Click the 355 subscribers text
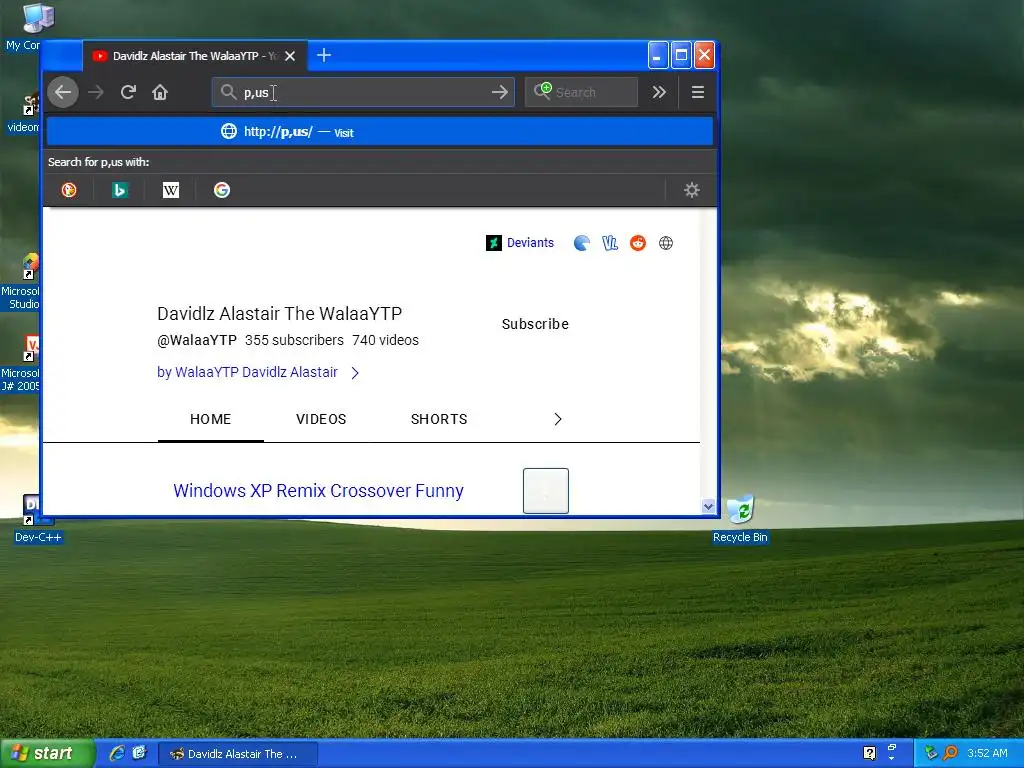This screenshot has height=768, width=1024. coord(294,340)
